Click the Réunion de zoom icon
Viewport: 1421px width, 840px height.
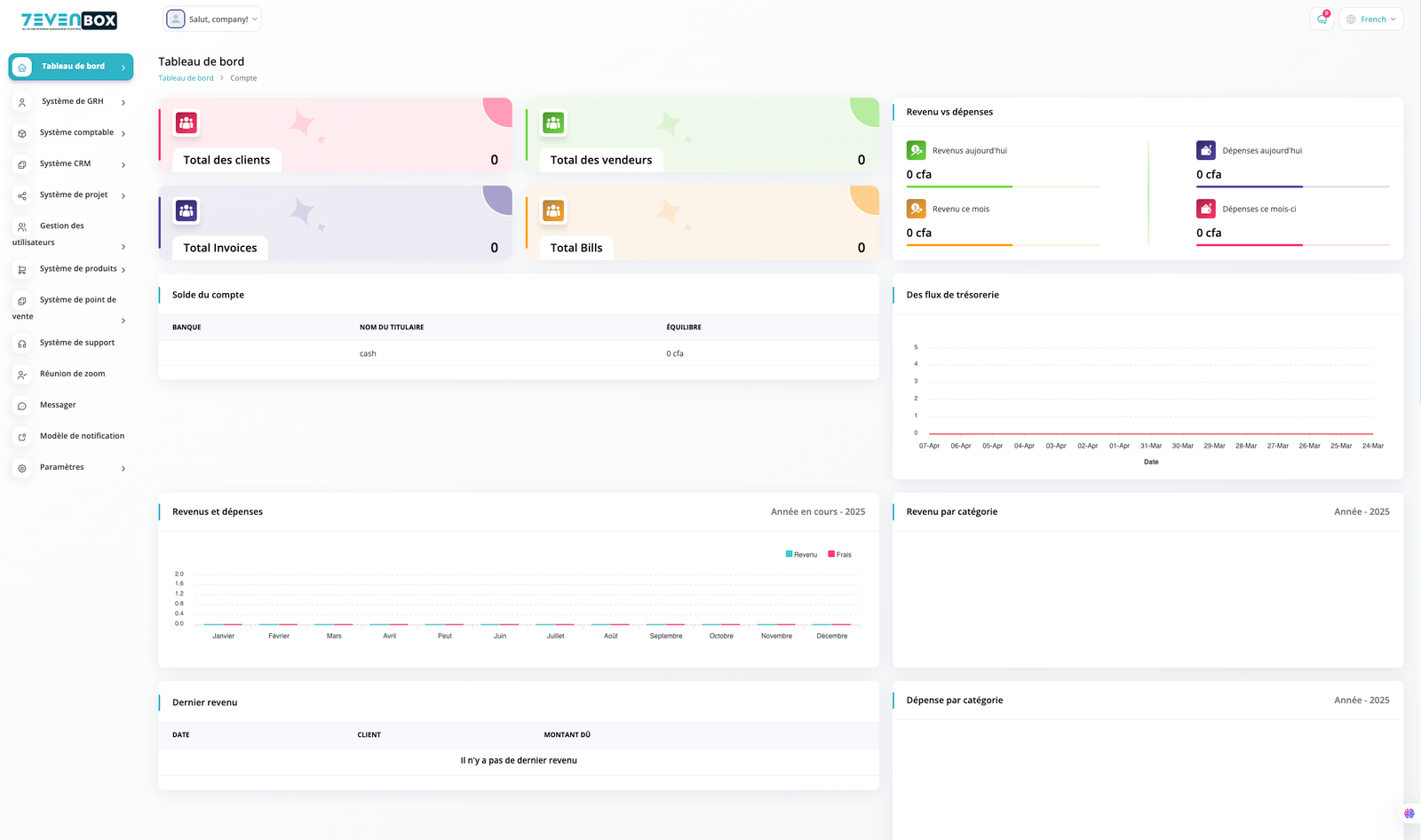pyautogui.click(x=22, y=375)
